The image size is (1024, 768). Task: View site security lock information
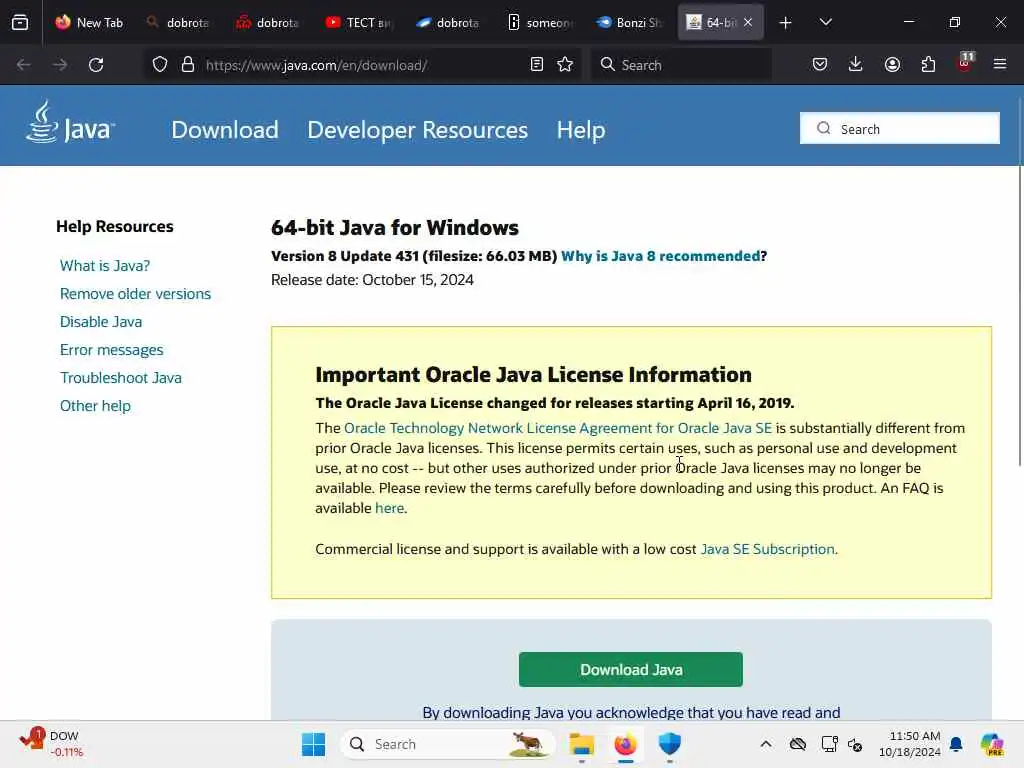[x=188, y=65]
